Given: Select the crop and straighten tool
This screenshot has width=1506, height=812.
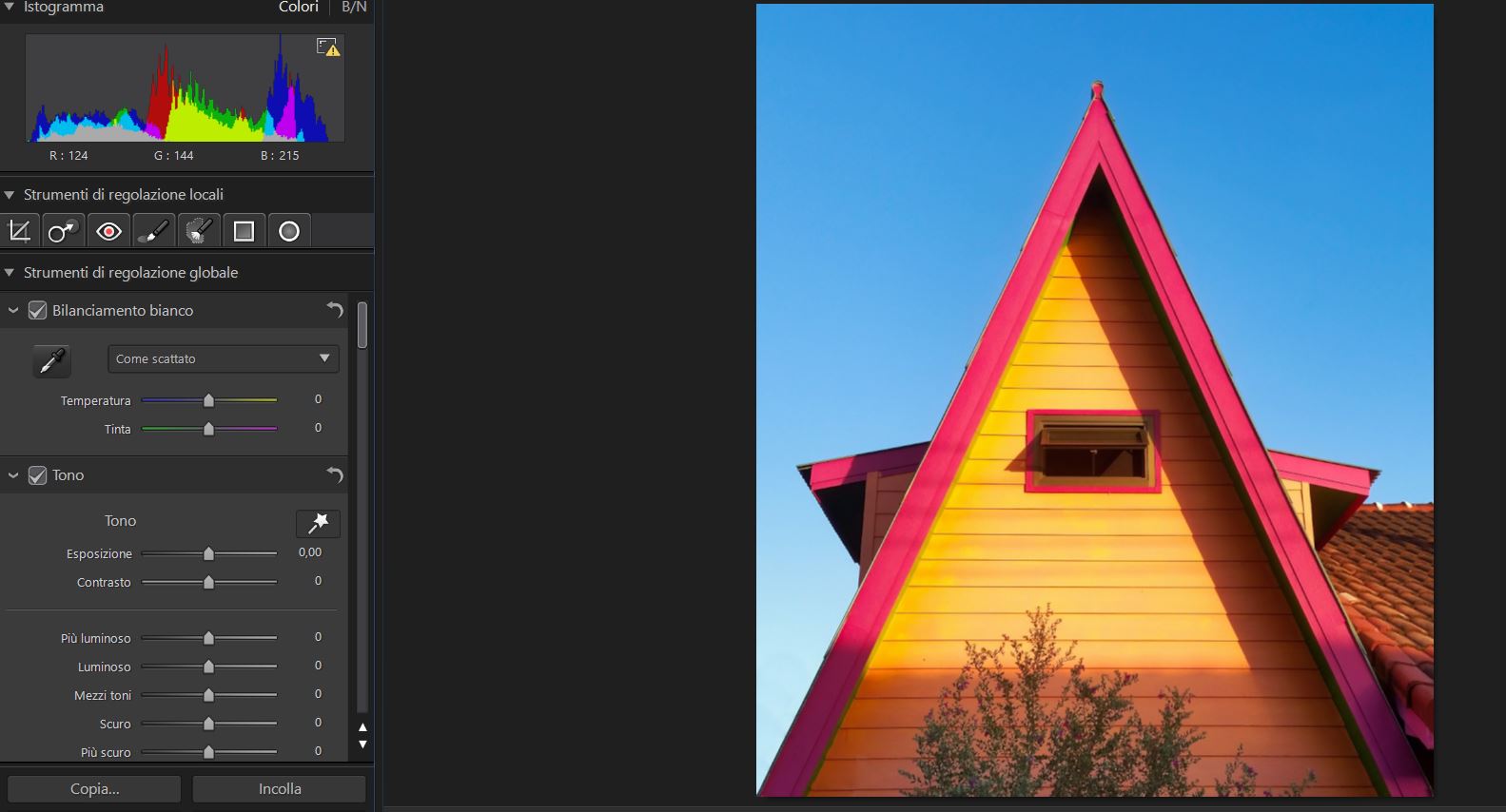Looking at the screenshot, I should [19, 231].
